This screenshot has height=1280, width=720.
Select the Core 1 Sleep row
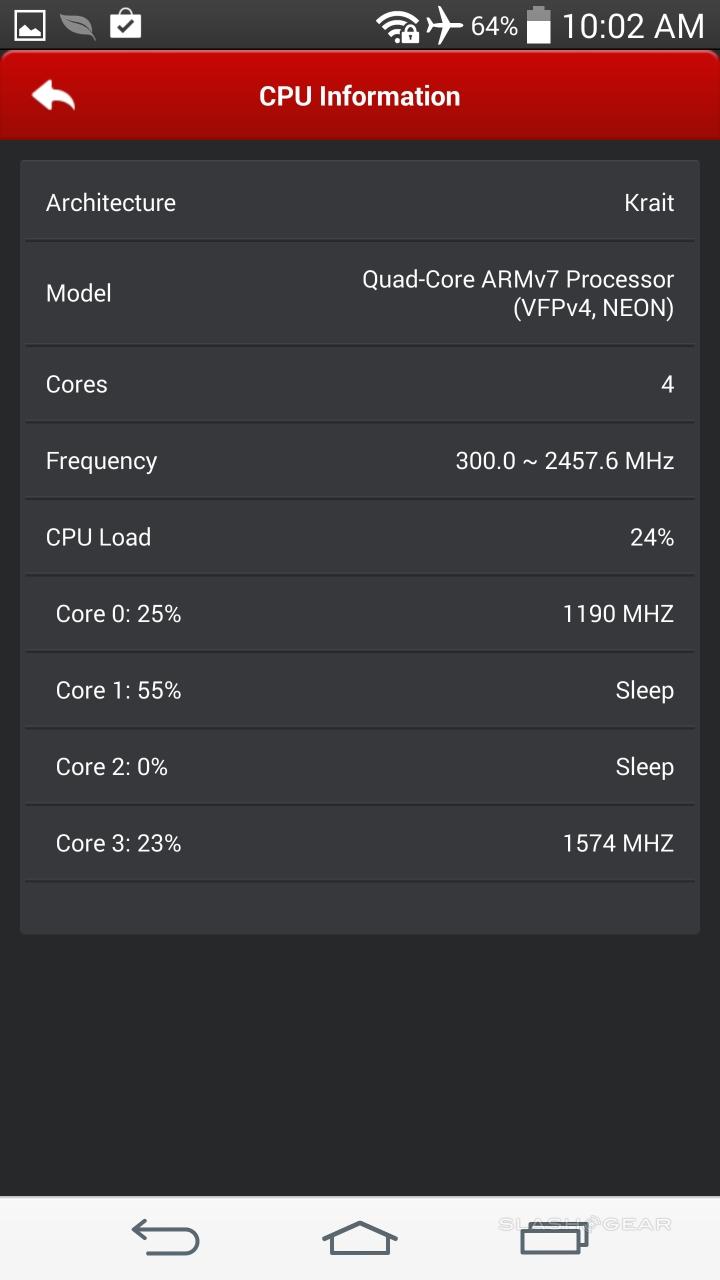point(360,691)
